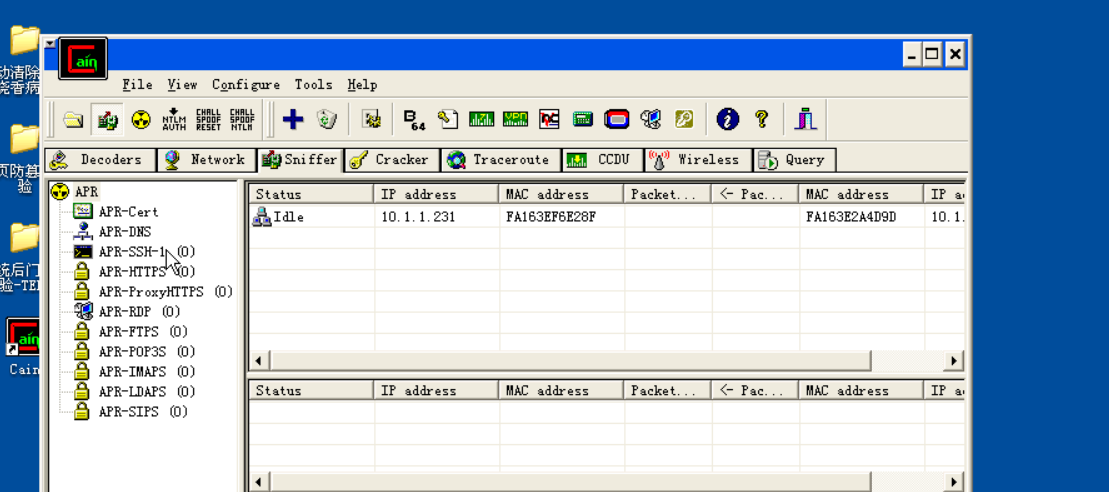Viewport: 1109px width, 492px height.
Task: Switch to the Network tab
Action: tap(207, 160)
